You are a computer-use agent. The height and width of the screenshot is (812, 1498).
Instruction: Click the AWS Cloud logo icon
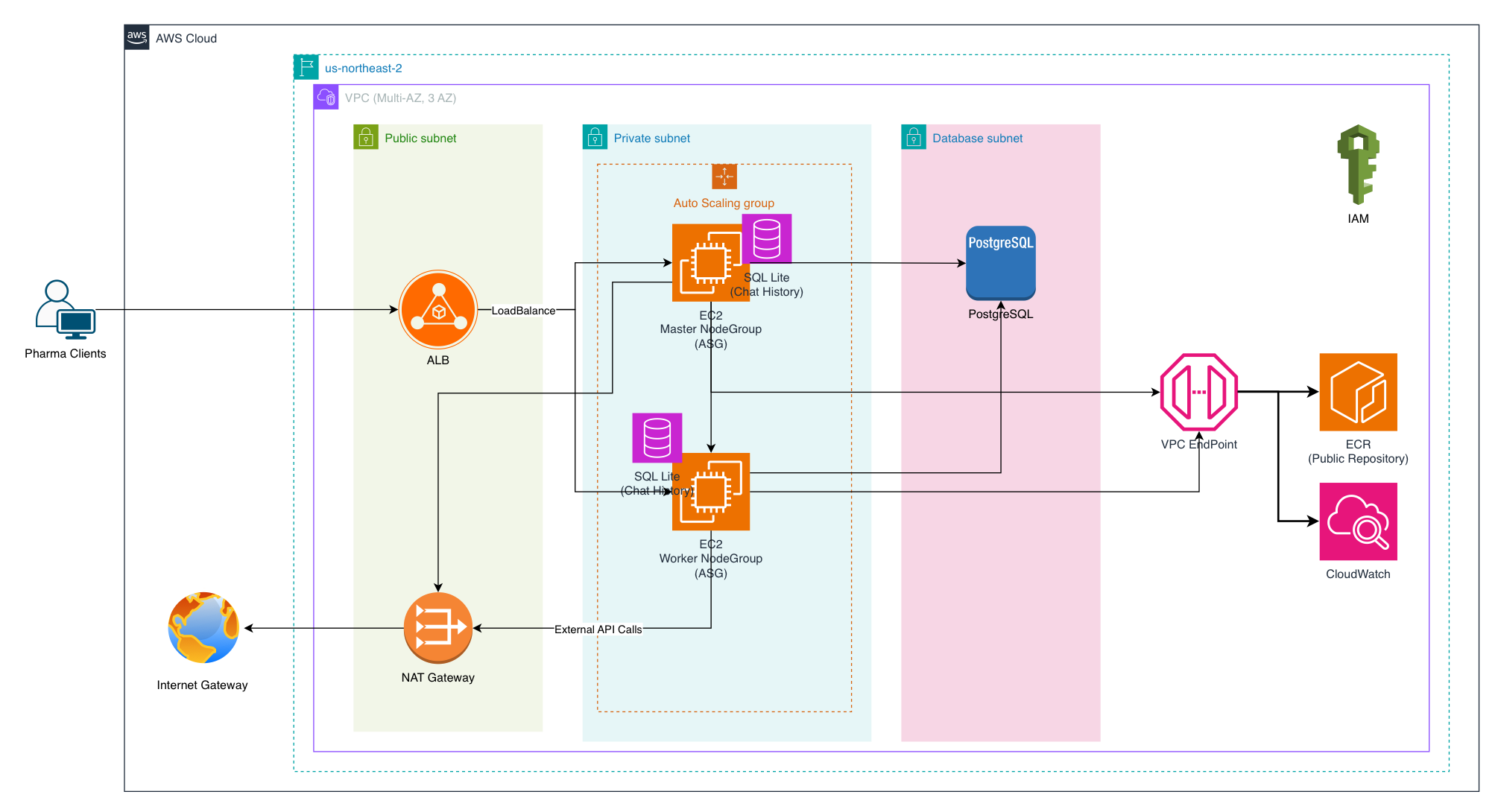click(137, 37)
